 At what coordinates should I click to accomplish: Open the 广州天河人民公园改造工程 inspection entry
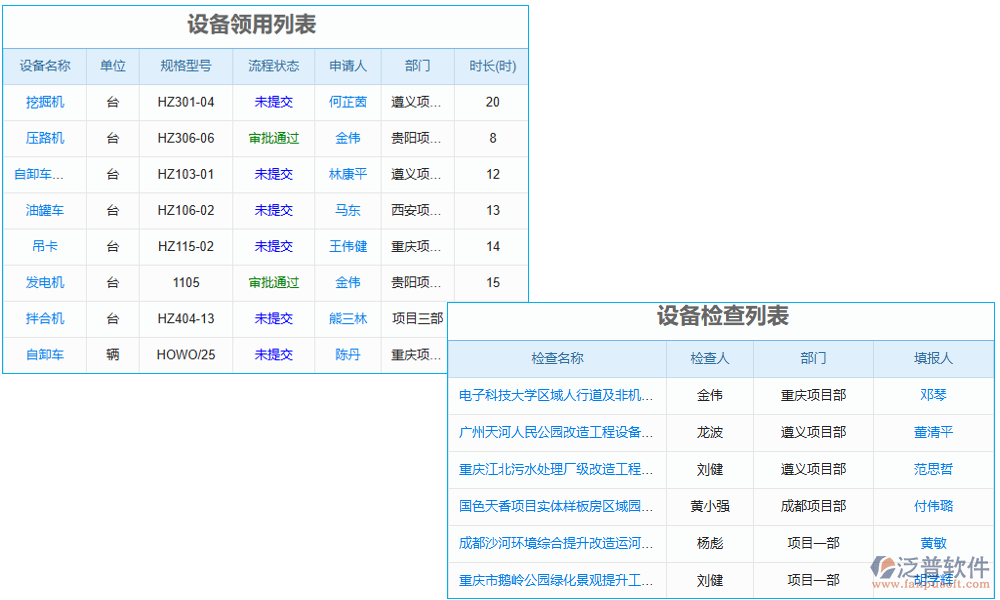(556, 433)
